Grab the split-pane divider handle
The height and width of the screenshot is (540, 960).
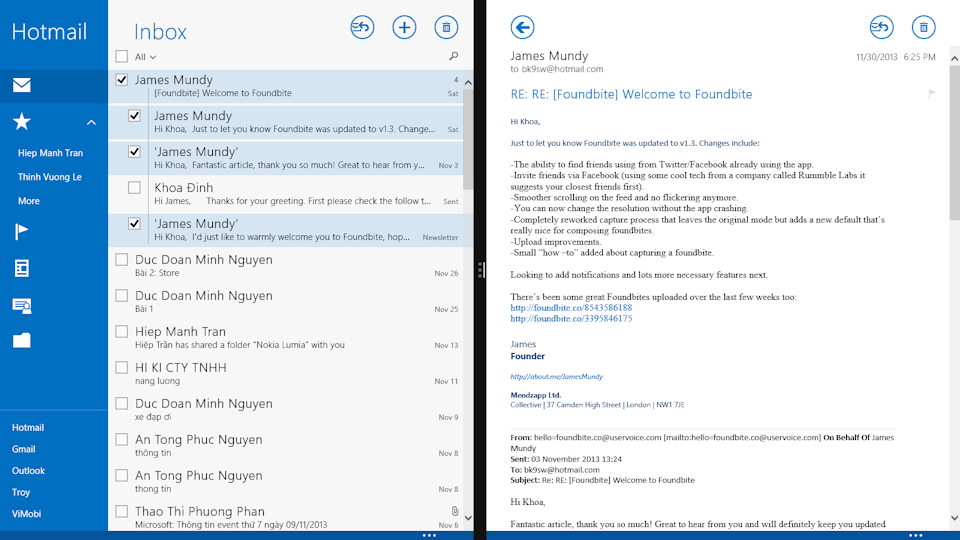[x=481, y=269]
